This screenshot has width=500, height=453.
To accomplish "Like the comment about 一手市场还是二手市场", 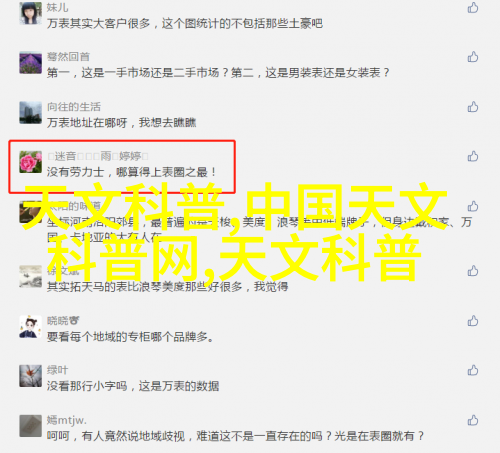I will tap(473, 57).
